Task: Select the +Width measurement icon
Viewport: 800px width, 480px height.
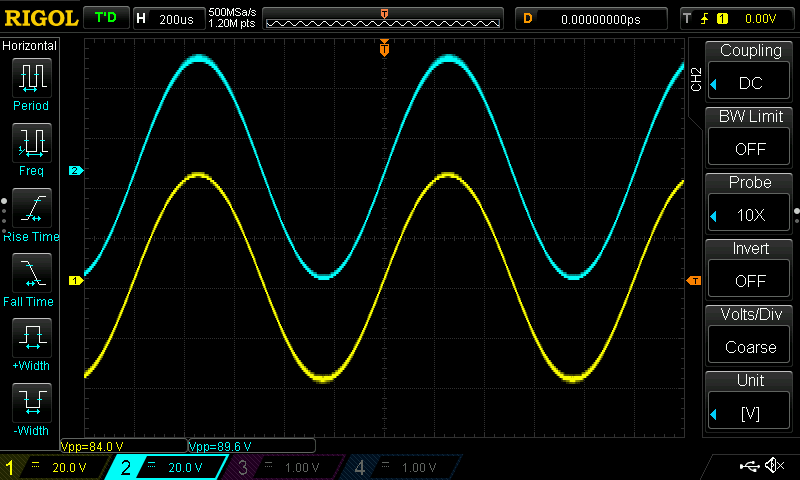Action: (32, 338)
